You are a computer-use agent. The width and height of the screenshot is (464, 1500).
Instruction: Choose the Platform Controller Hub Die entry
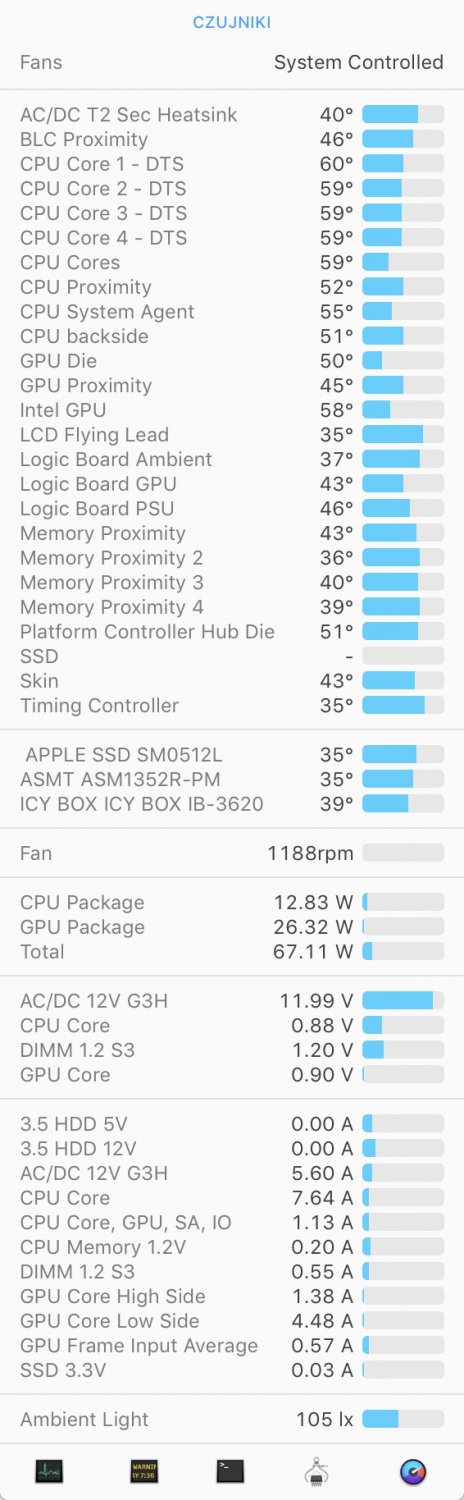coord(232,631)
